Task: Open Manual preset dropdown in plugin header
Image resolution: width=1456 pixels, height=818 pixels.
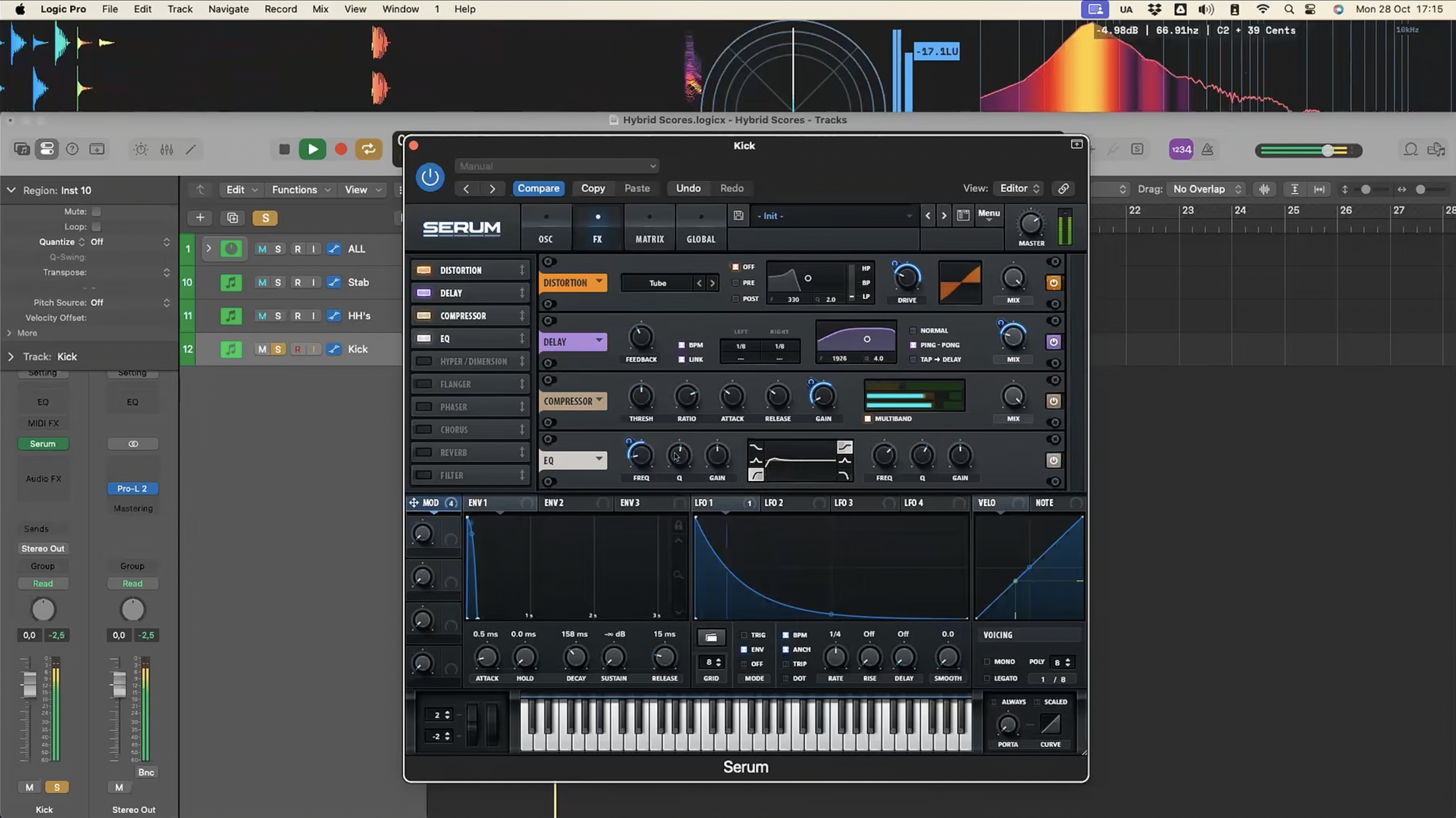Action: 557,166
